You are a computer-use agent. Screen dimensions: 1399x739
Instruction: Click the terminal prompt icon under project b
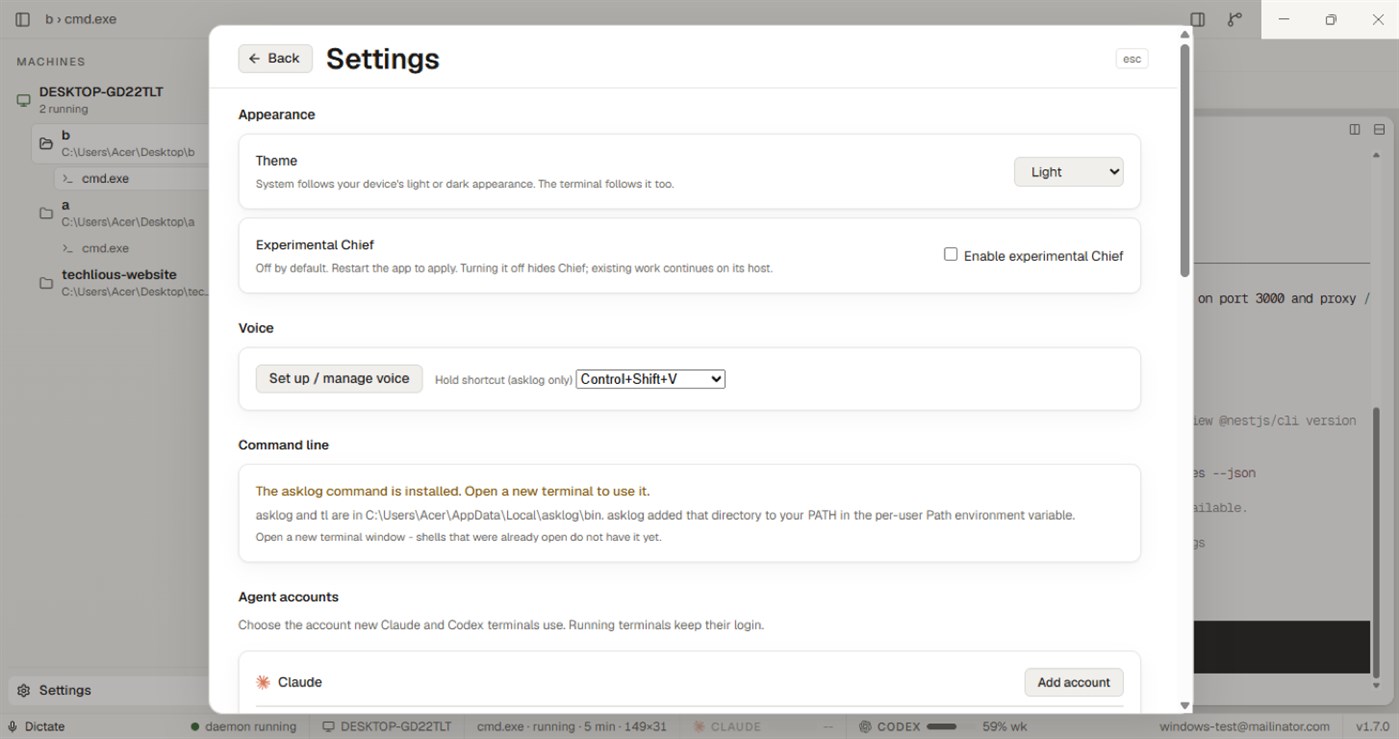point(68,179)
